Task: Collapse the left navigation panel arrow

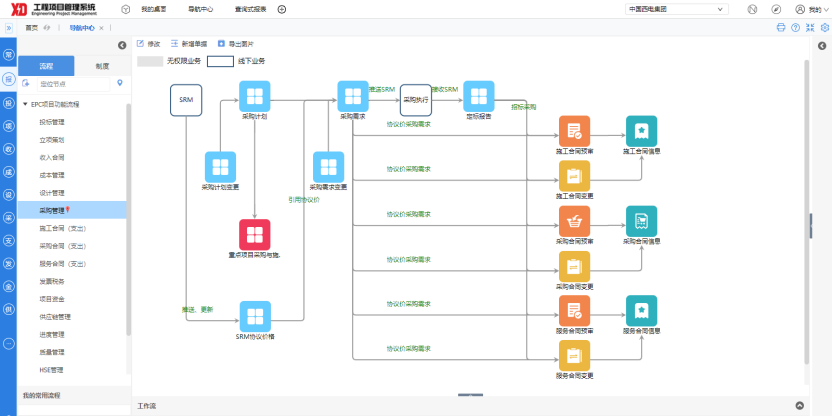Action: [x=122, y=45]
